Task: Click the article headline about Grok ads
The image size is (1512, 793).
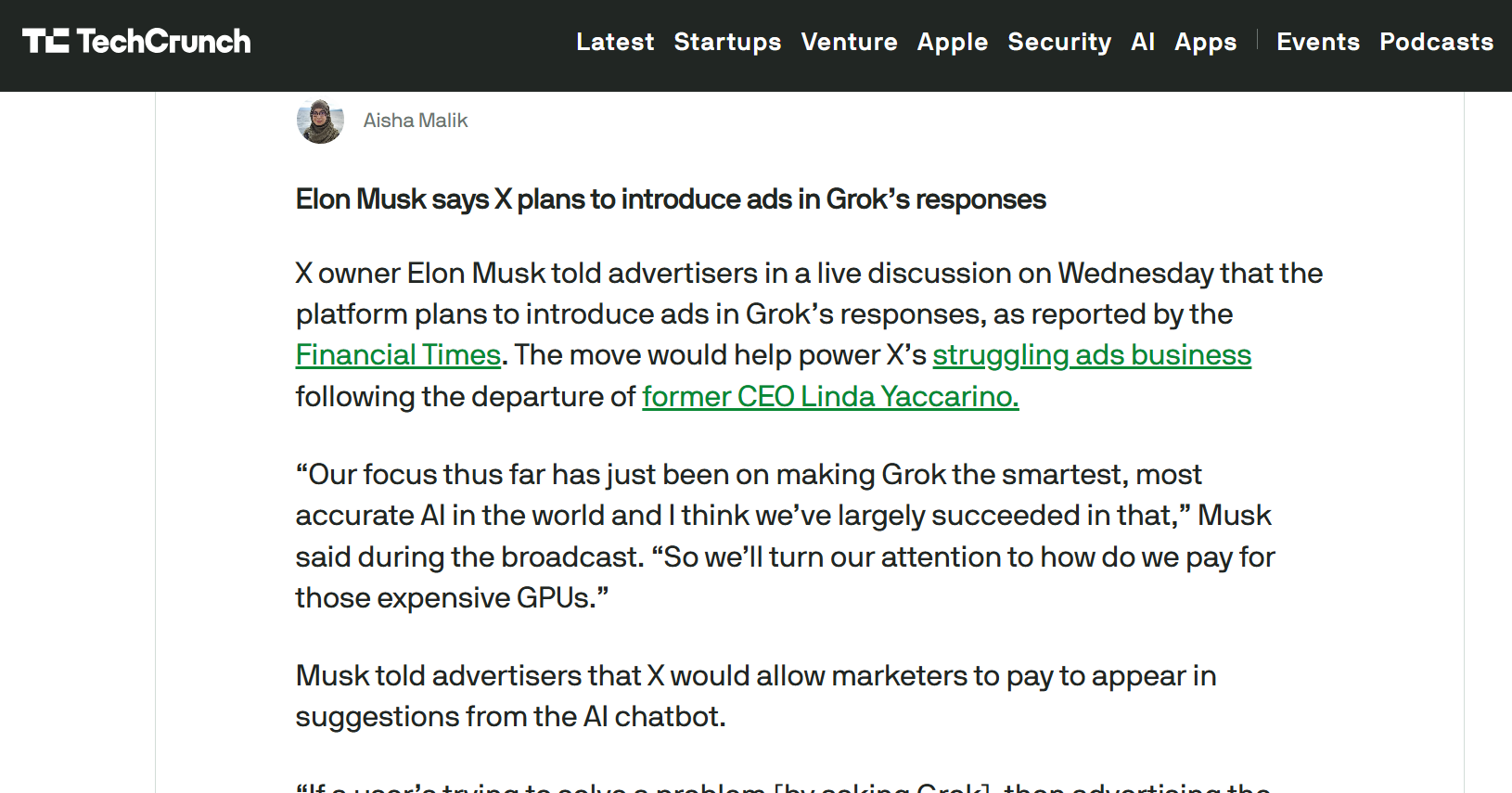Action: click(x=671, y=199)
